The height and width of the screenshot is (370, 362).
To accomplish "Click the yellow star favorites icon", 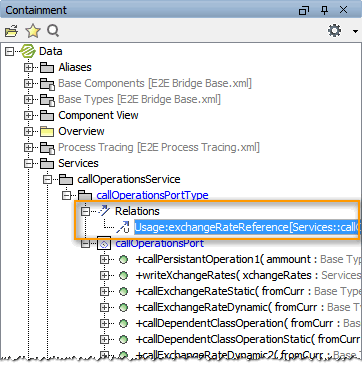I will click(x=33, y=31).
